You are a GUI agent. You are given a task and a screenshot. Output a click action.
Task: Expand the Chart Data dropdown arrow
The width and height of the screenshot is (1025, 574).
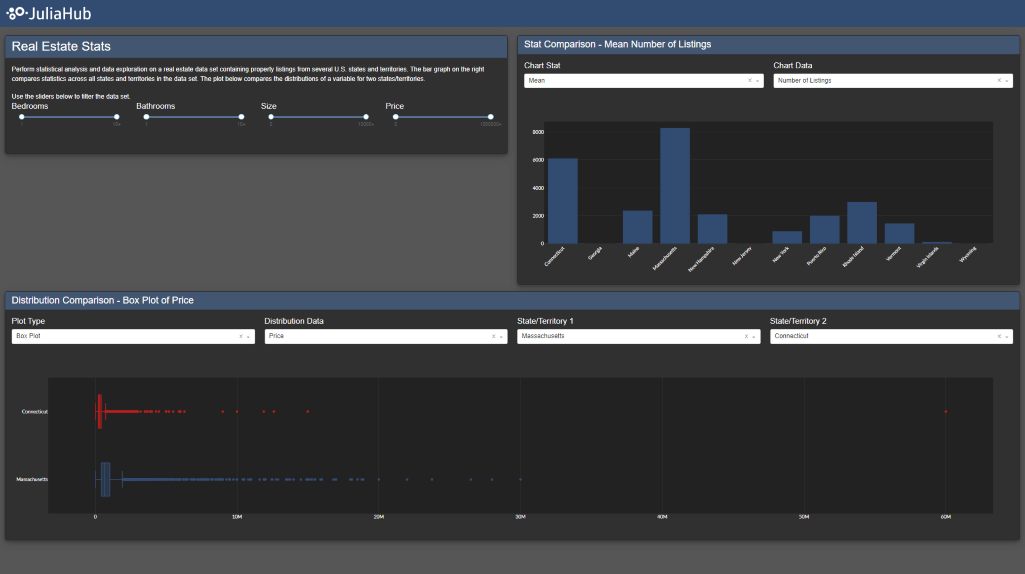pos(1007,81)
